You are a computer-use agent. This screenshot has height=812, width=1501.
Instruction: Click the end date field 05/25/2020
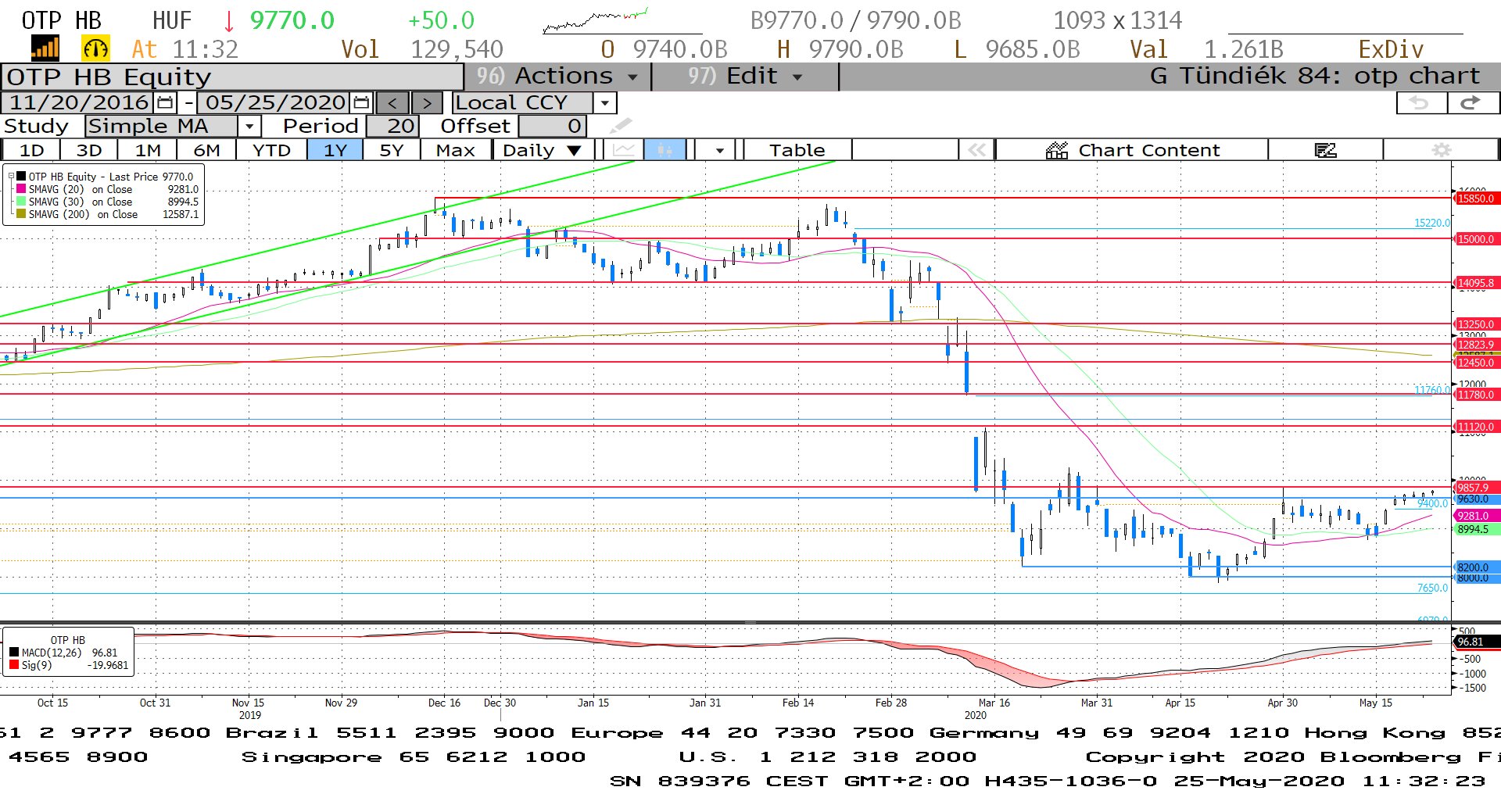click(x=275, y=102)
